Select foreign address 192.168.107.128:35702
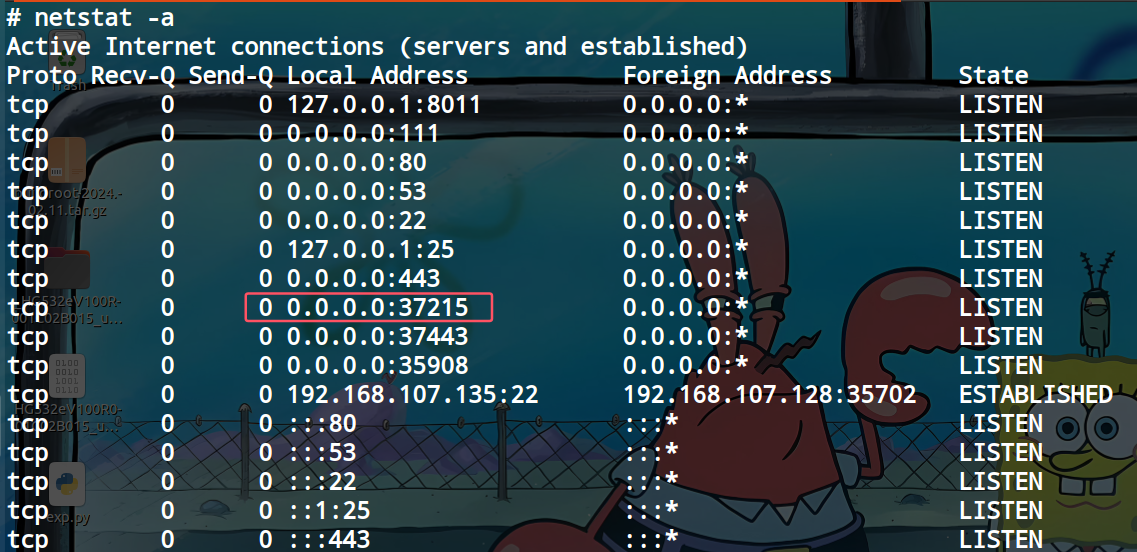 tap(769, 395)
